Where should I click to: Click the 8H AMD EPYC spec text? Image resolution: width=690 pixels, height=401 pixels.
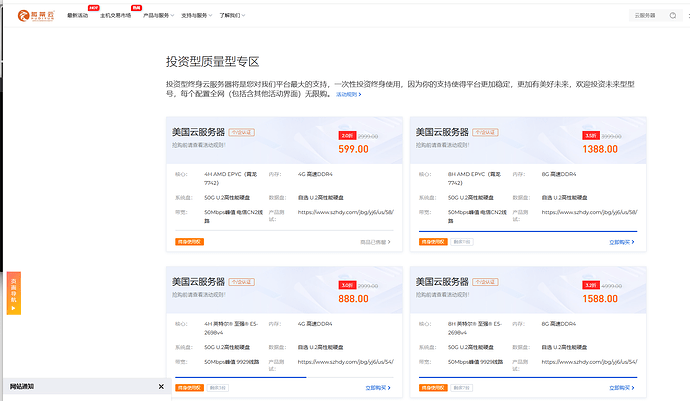point(474,178)
